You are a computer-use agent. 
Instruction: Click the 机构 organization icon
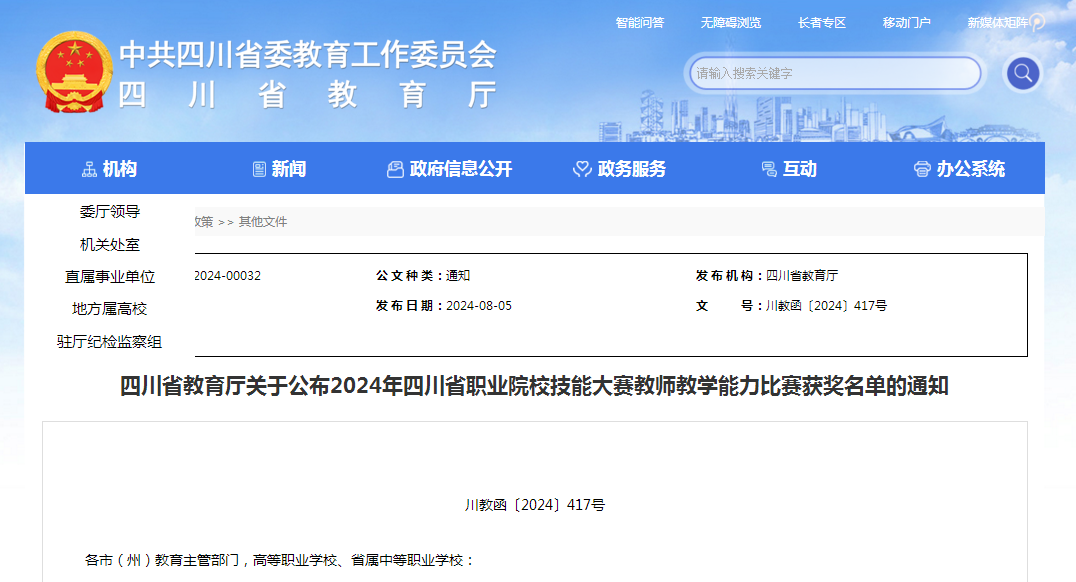pos(89,170)
